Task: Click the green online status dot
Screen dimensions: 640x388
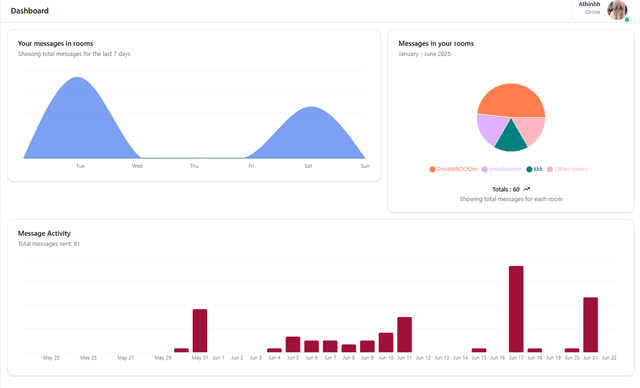Action: 627,20
